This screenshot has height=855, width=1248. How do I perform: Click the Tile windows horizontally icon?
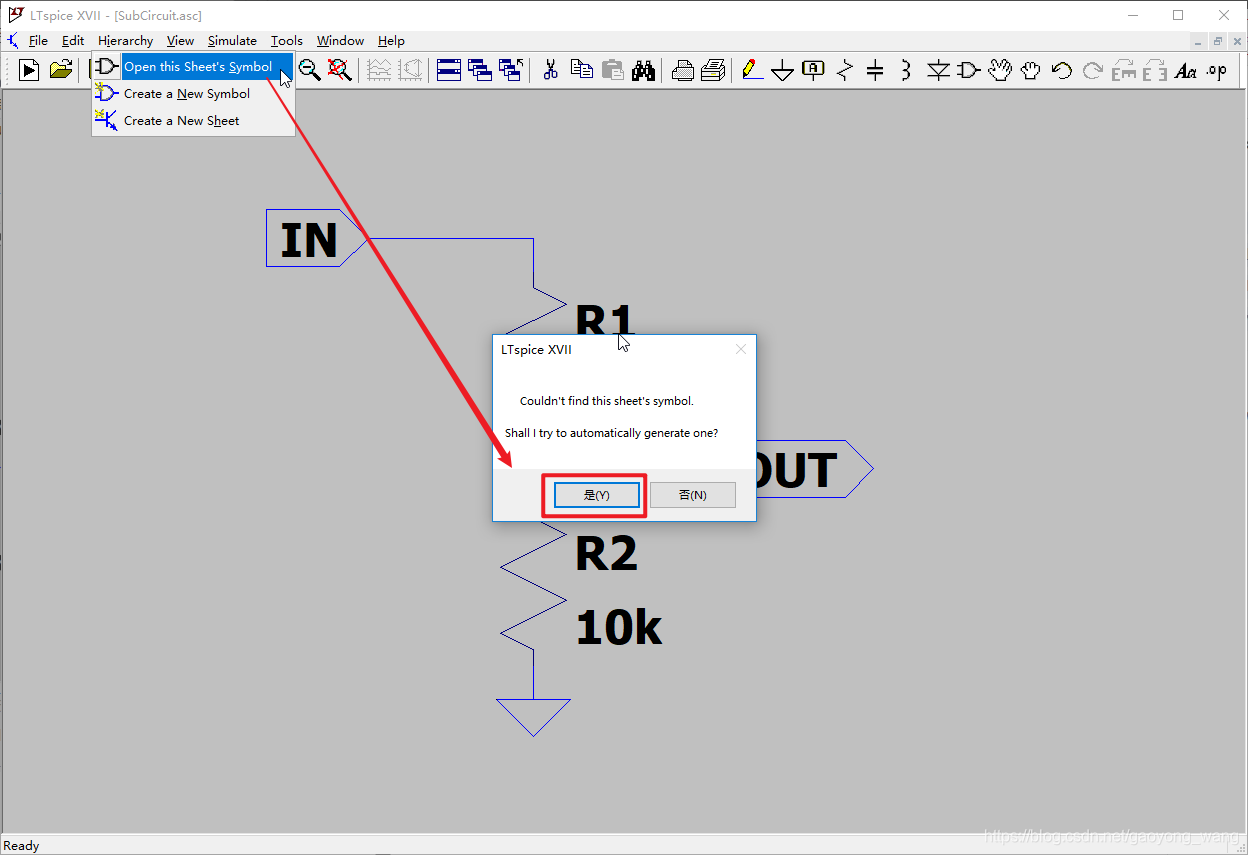[x=449, y=70]
